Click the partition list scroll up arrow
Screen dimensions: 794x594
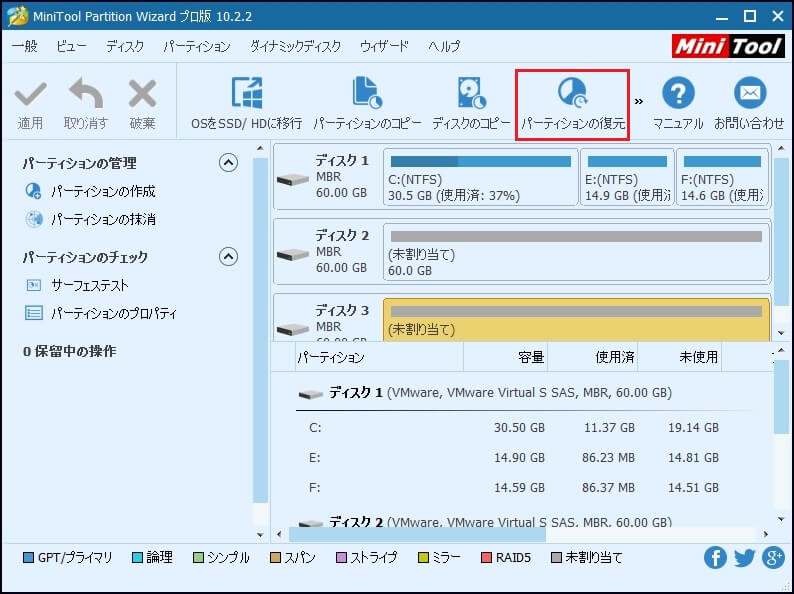tap(781, 350)
